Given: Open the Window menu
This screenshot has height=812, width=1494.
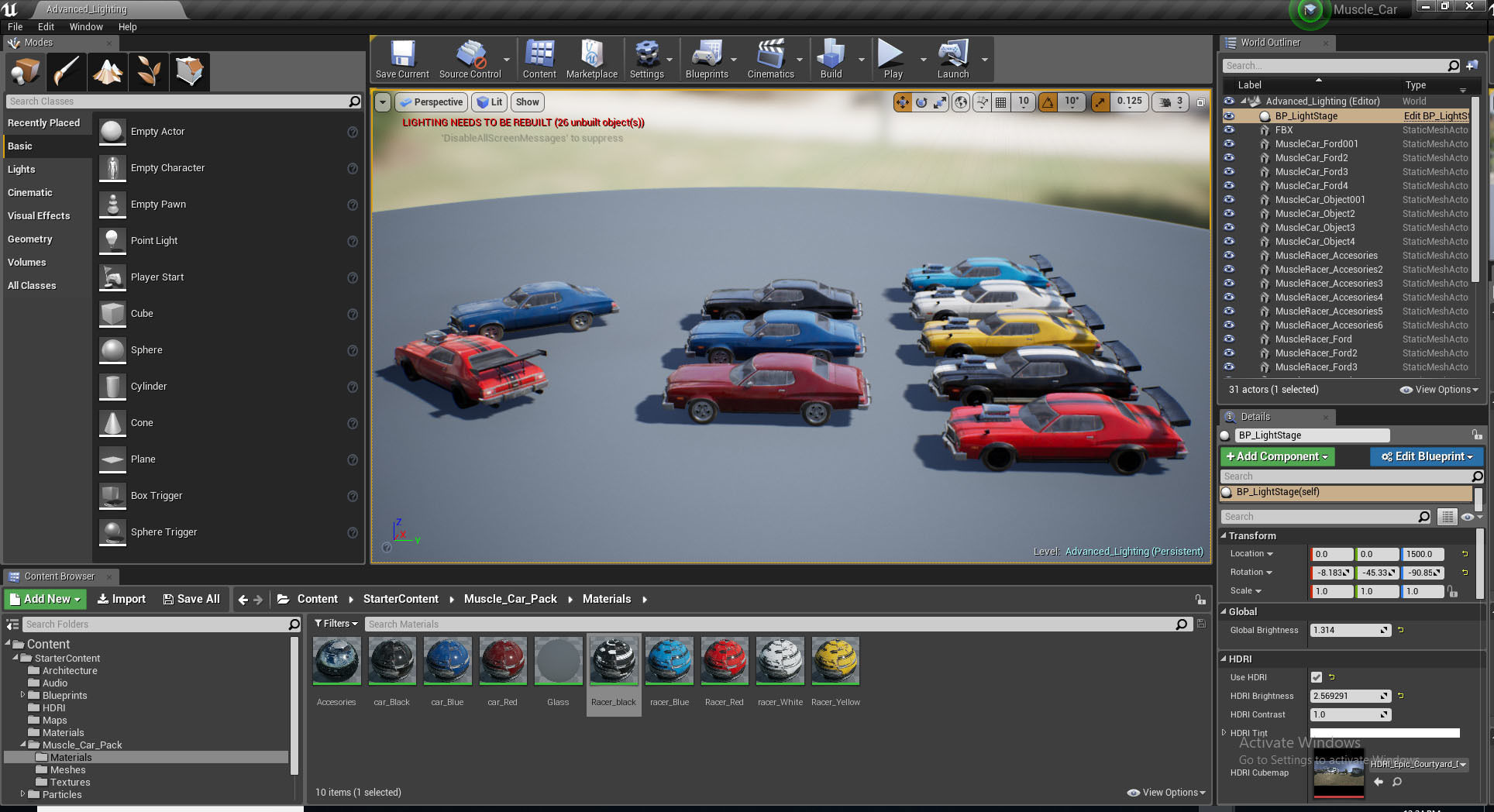Looking at the screenshot, I should tap(85, 26).
